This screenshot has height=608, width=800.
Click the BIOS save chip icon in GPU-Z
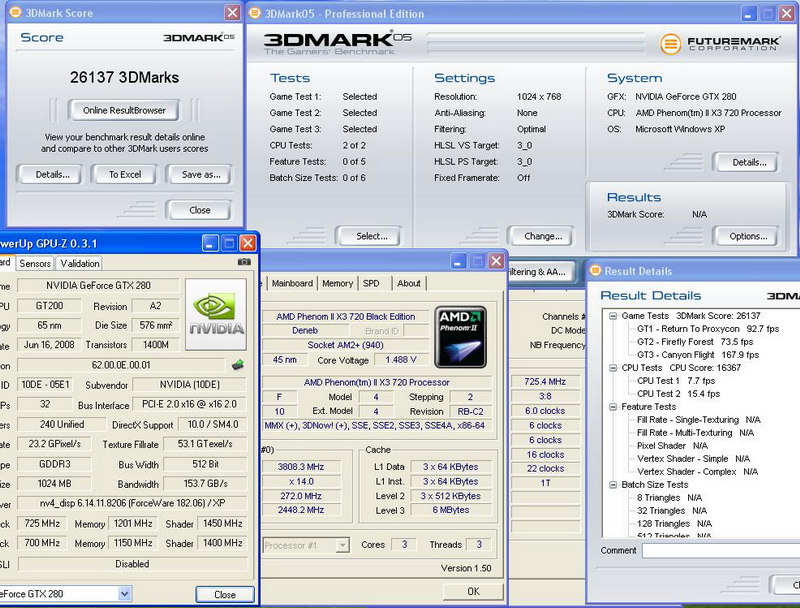[x=237, y=365]
